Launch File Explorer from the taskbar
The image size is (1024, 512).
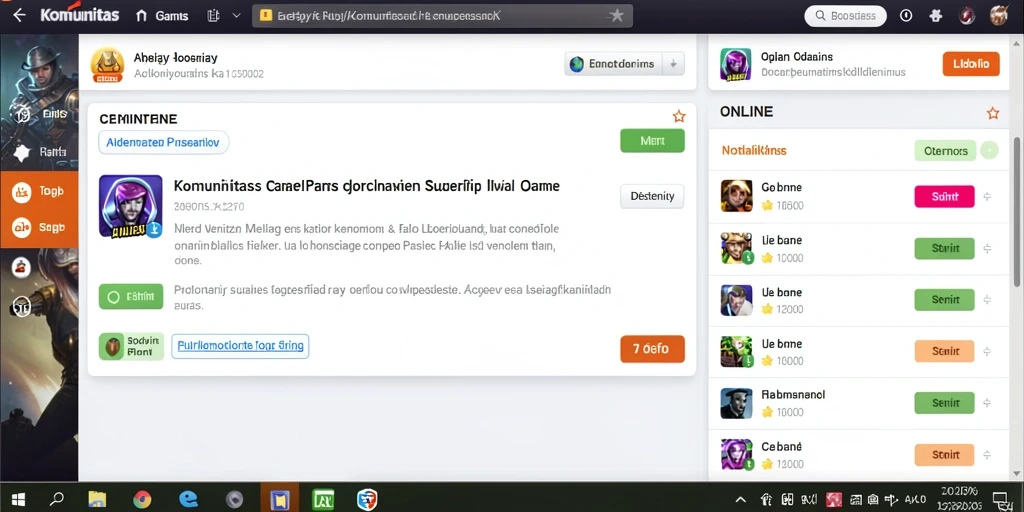97,500
